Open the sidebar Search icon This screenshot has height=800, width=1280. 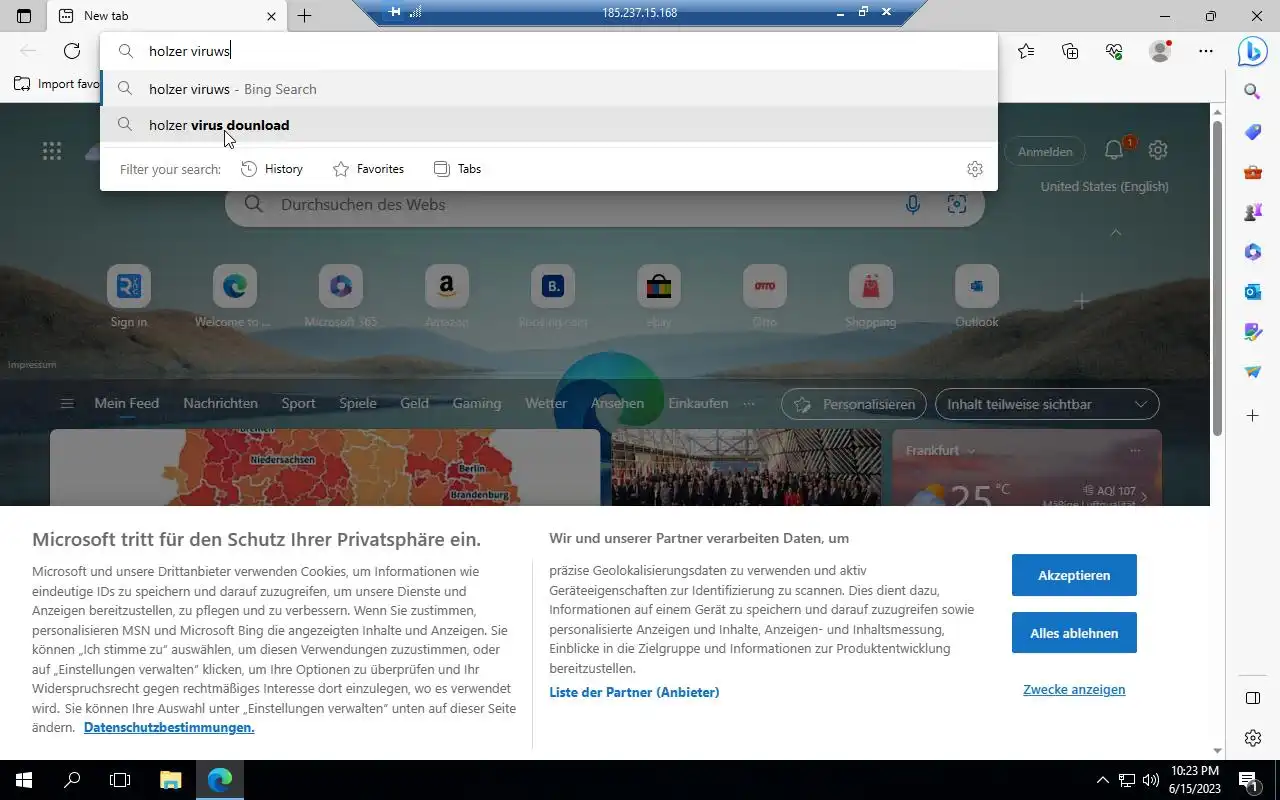(1252, 92)
